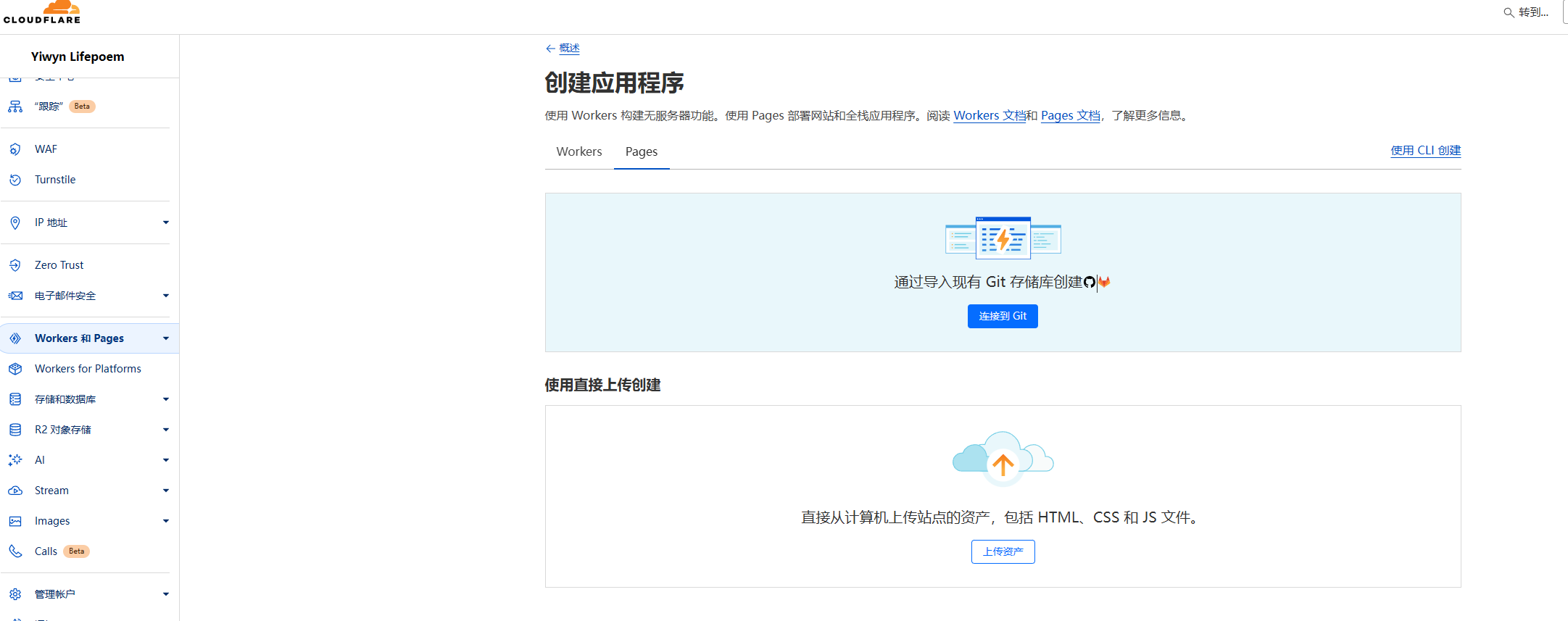
Task: Click the Beta badge next to 跟踪
Action: (82, 107)
